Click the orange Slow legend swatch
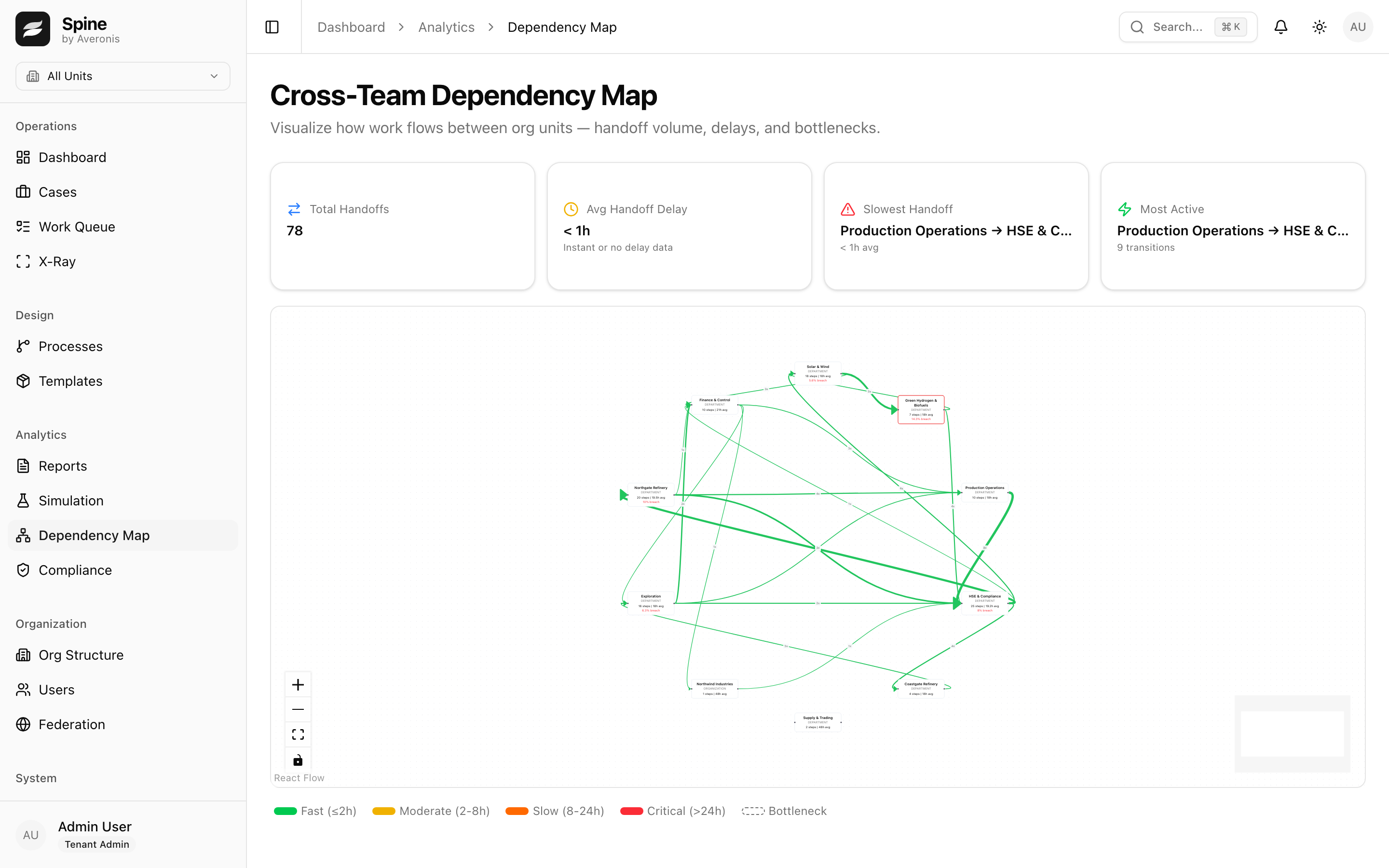Image resolution: width=1389 pixels, height=868 pixels. click(x=517, y=811)
